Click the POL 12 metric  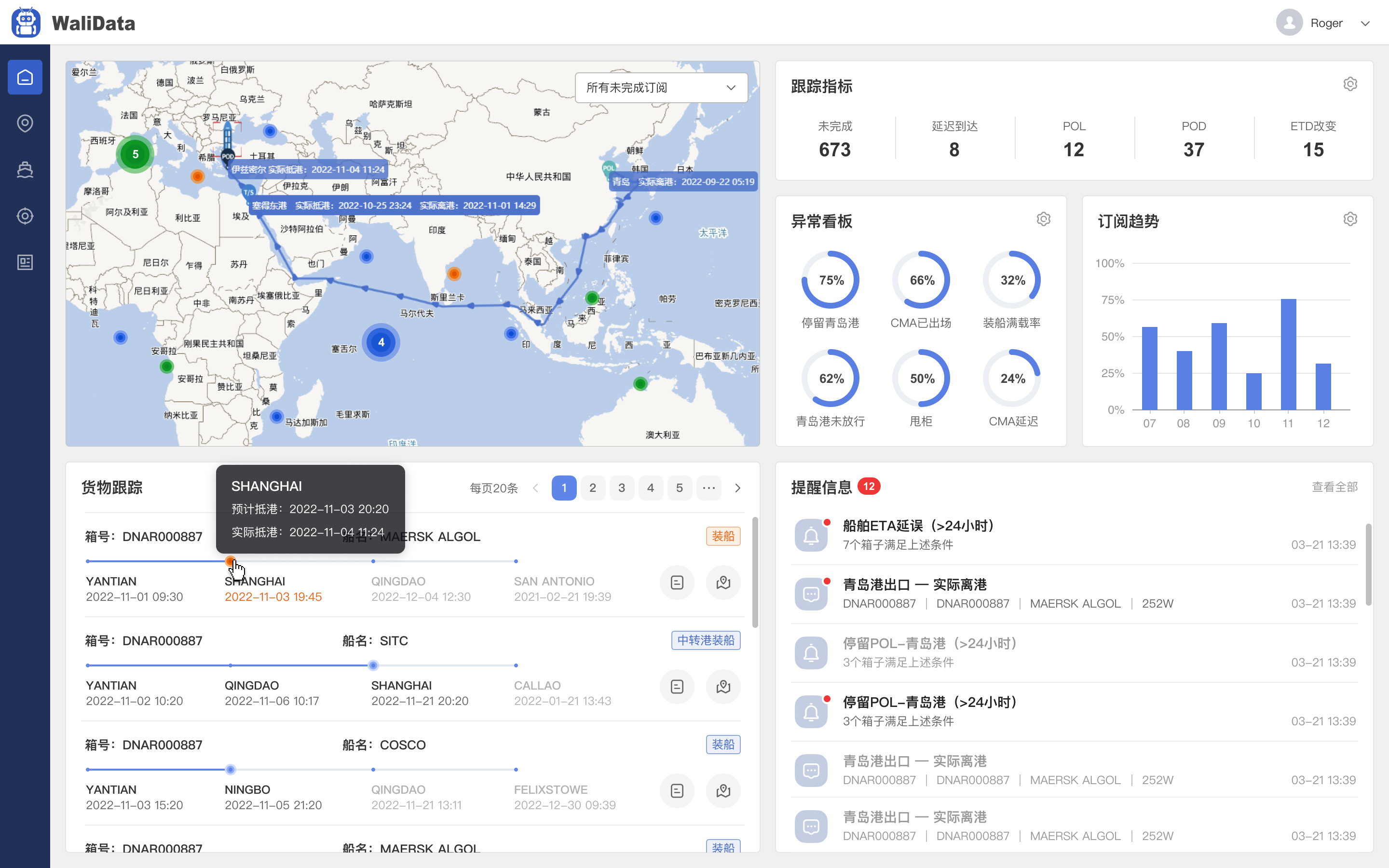pyautogui.click(x=1074, y=139)
